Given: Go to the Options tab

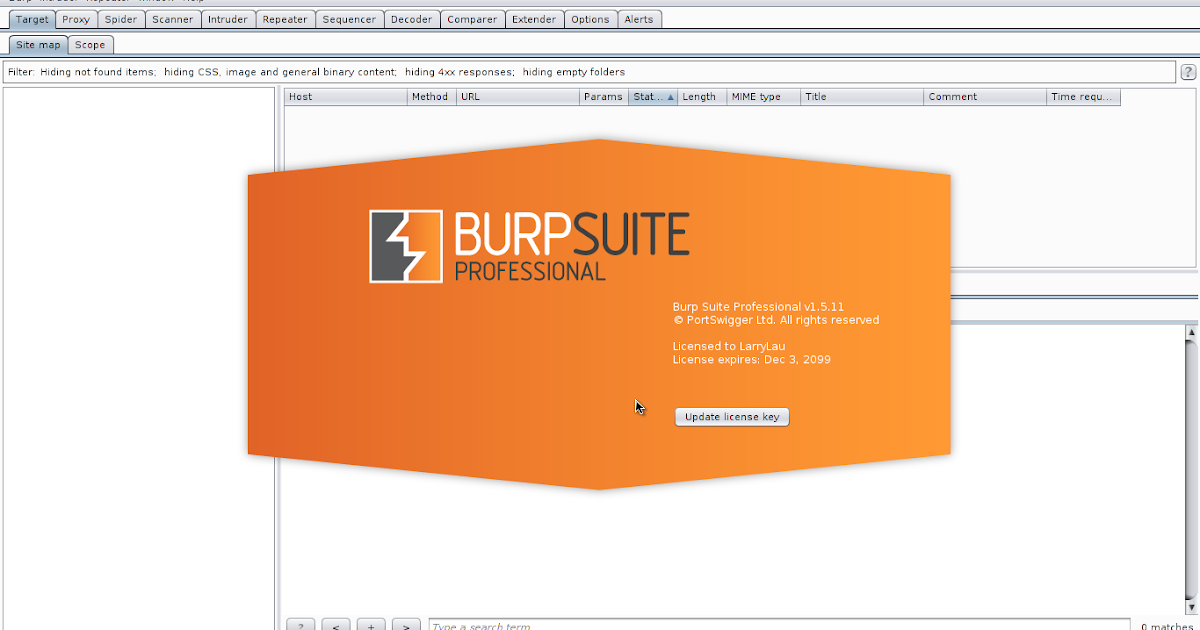Looking at the screenshot, I should [591, 19].
